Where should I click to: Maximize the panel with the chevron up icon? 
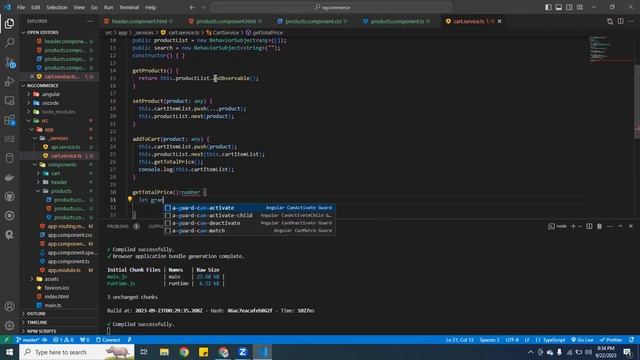[x=620, y=226]
